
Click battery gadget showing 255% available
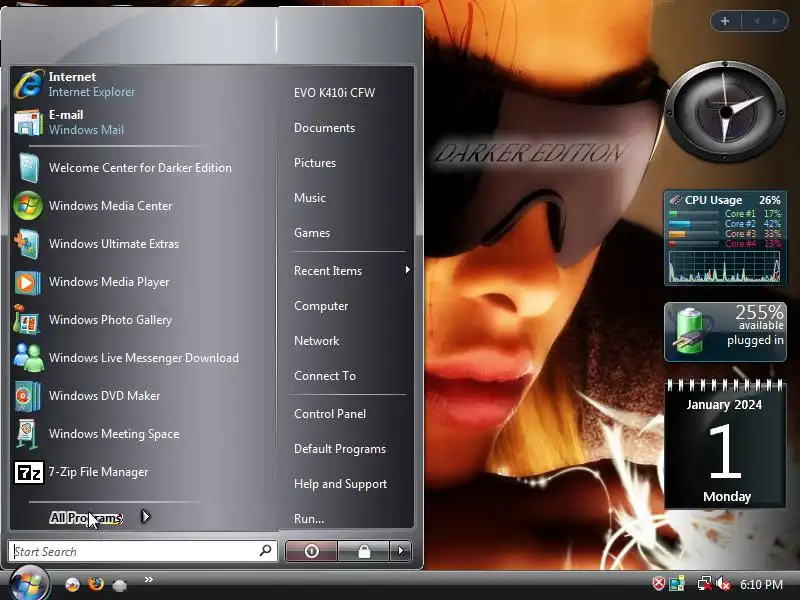(x=725, y=332)
